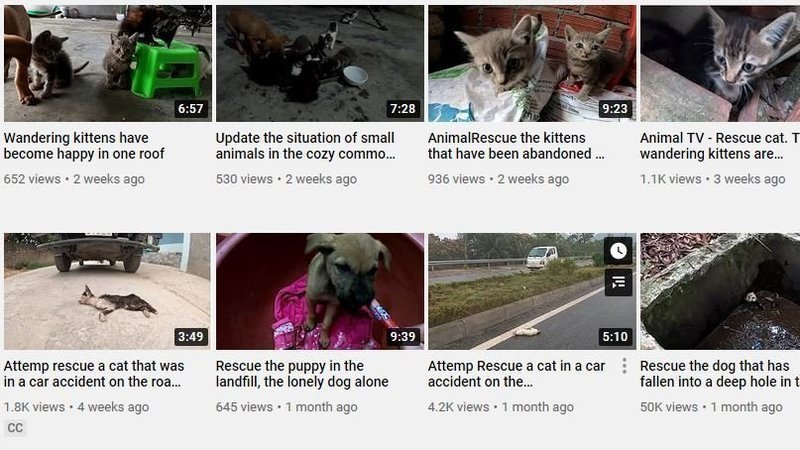The image size is (800, 450).
Task: Open 'Attemp Rescue a cat in a car' title
Action: [x=516, y=374]
